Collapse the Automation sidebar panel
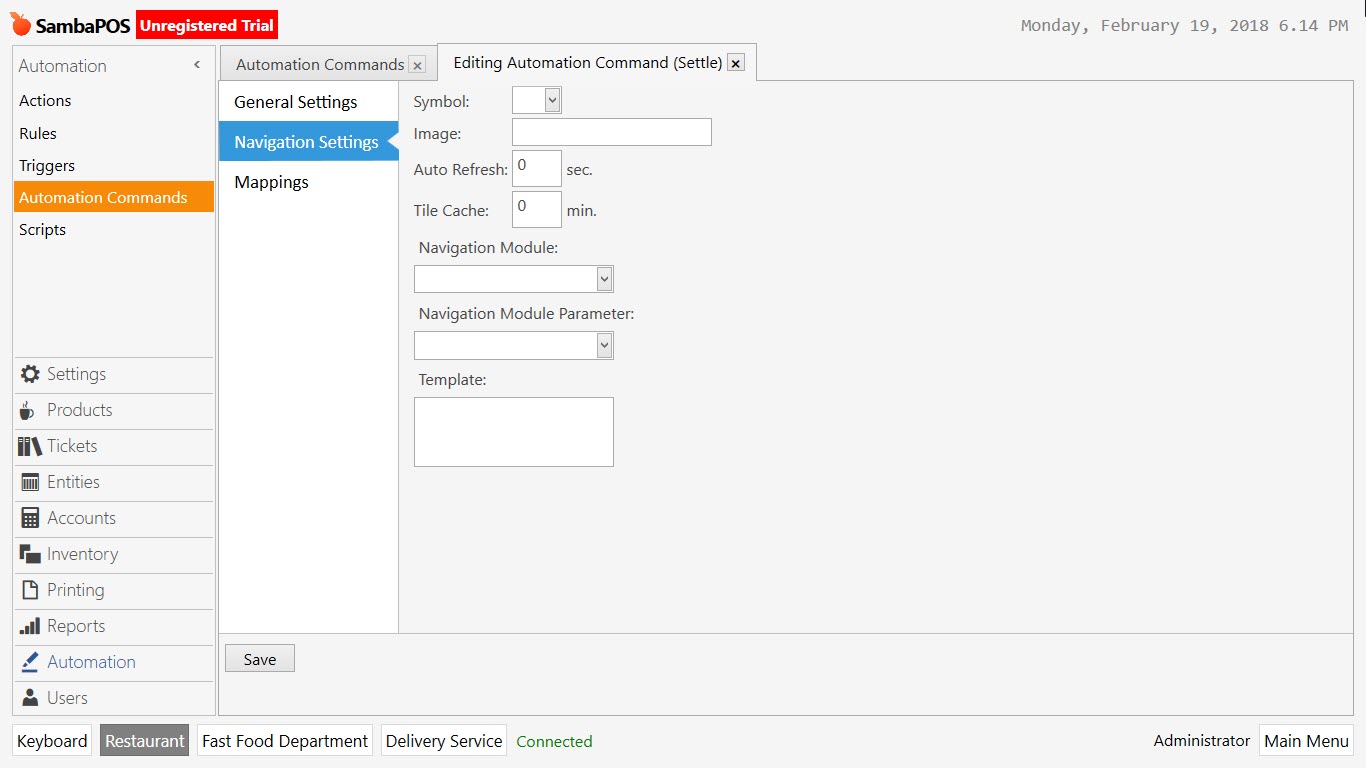 pyautogui.click(x=196, y=64)
